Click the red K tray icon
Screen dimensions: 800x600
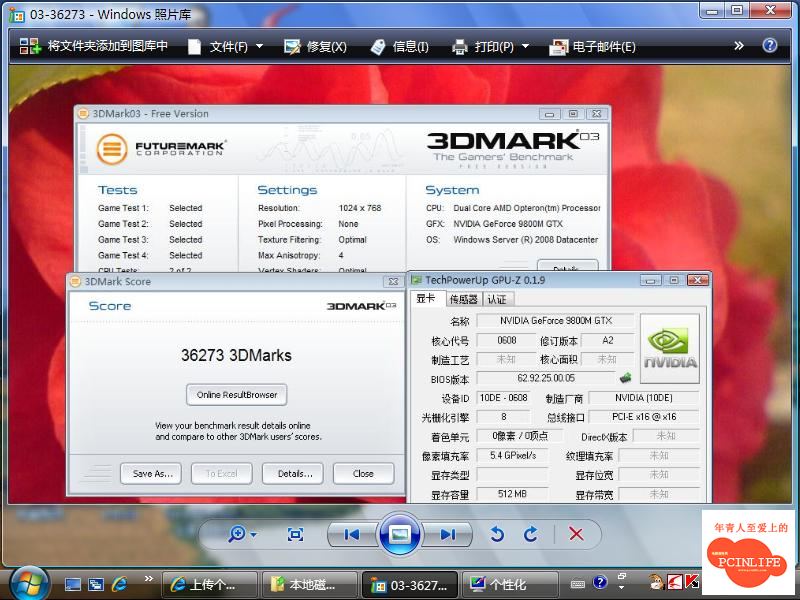(692, 582)
